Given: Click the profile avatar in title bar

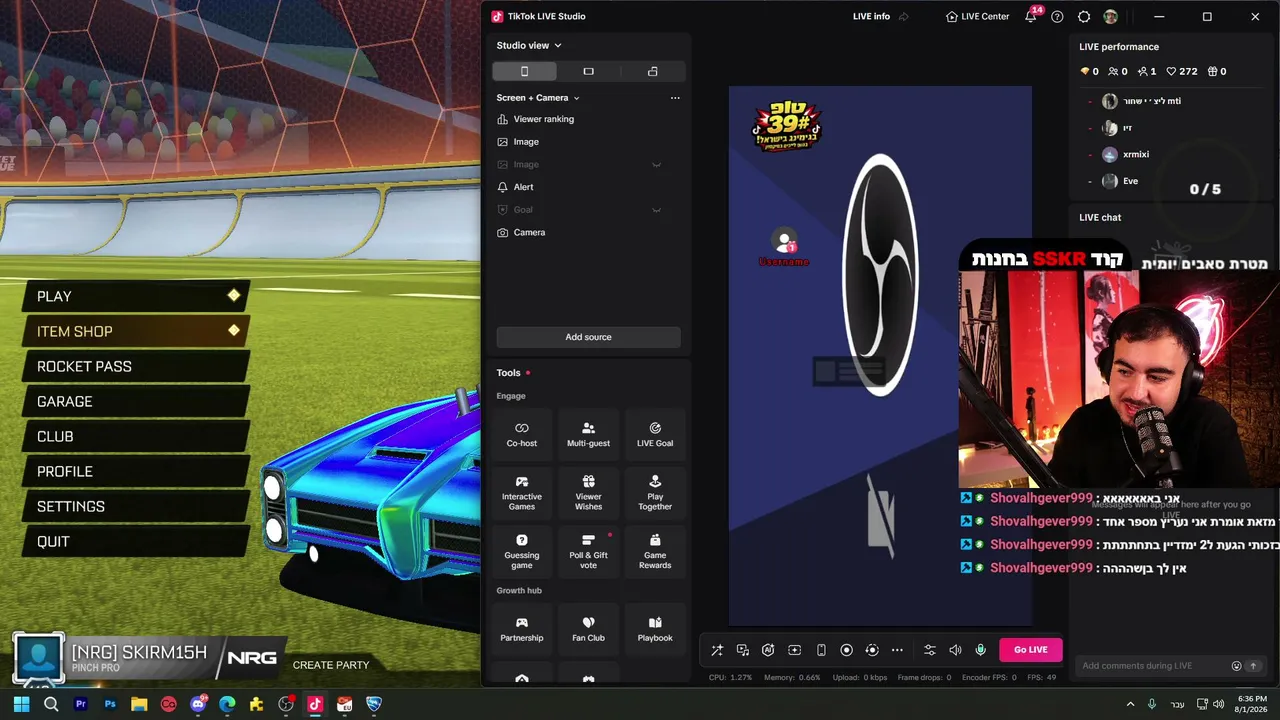Looking at the screenshot, I should pyautogui.click(x=1110, y=17).
